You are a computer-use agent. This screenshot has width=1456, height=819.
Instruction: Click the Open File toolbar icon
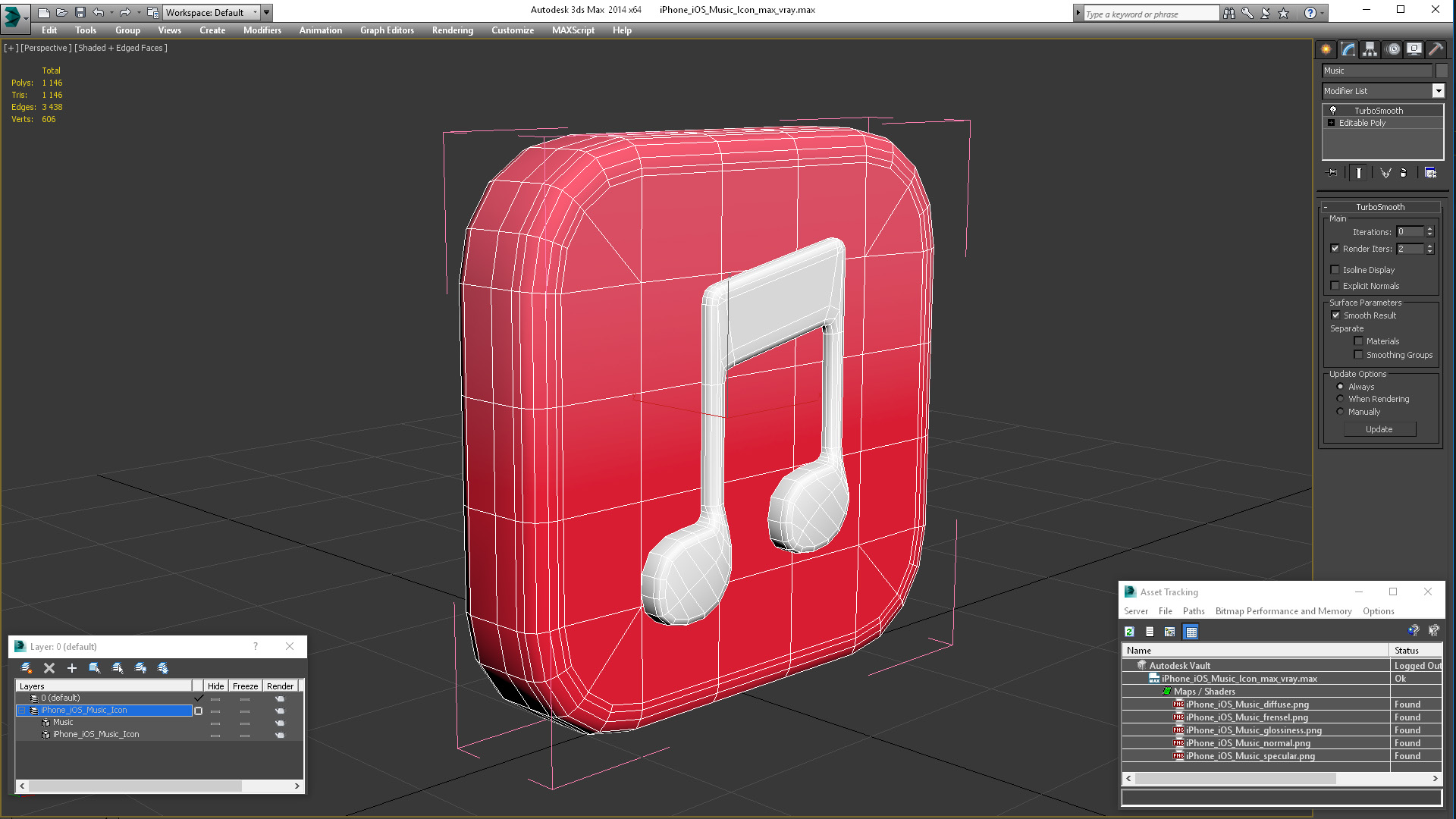click(62, 12)
